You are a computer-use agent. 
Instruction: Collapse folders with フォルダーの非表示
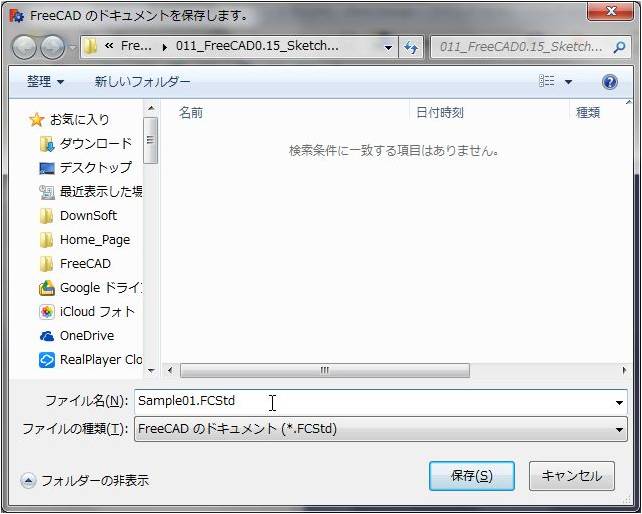pyautogui.click(x=85, y=480)
